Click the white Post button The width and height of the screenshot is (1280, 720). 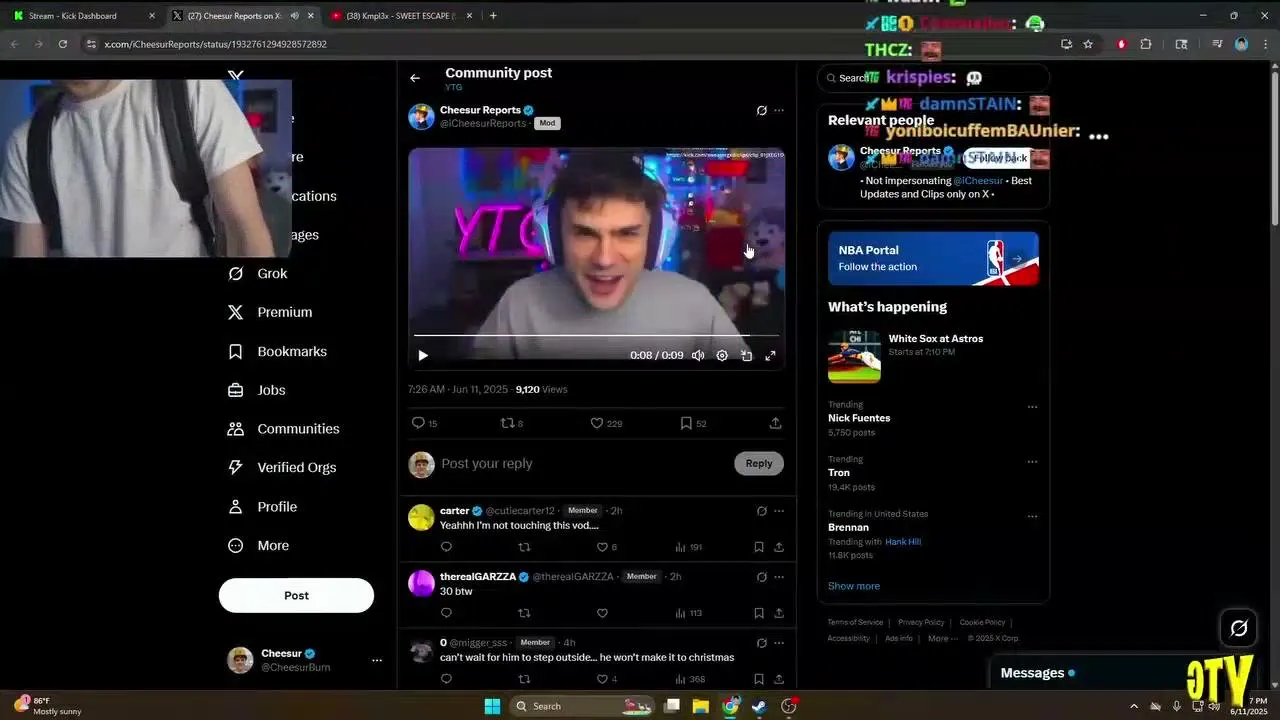pyautogui.click(x=296, y=595)
